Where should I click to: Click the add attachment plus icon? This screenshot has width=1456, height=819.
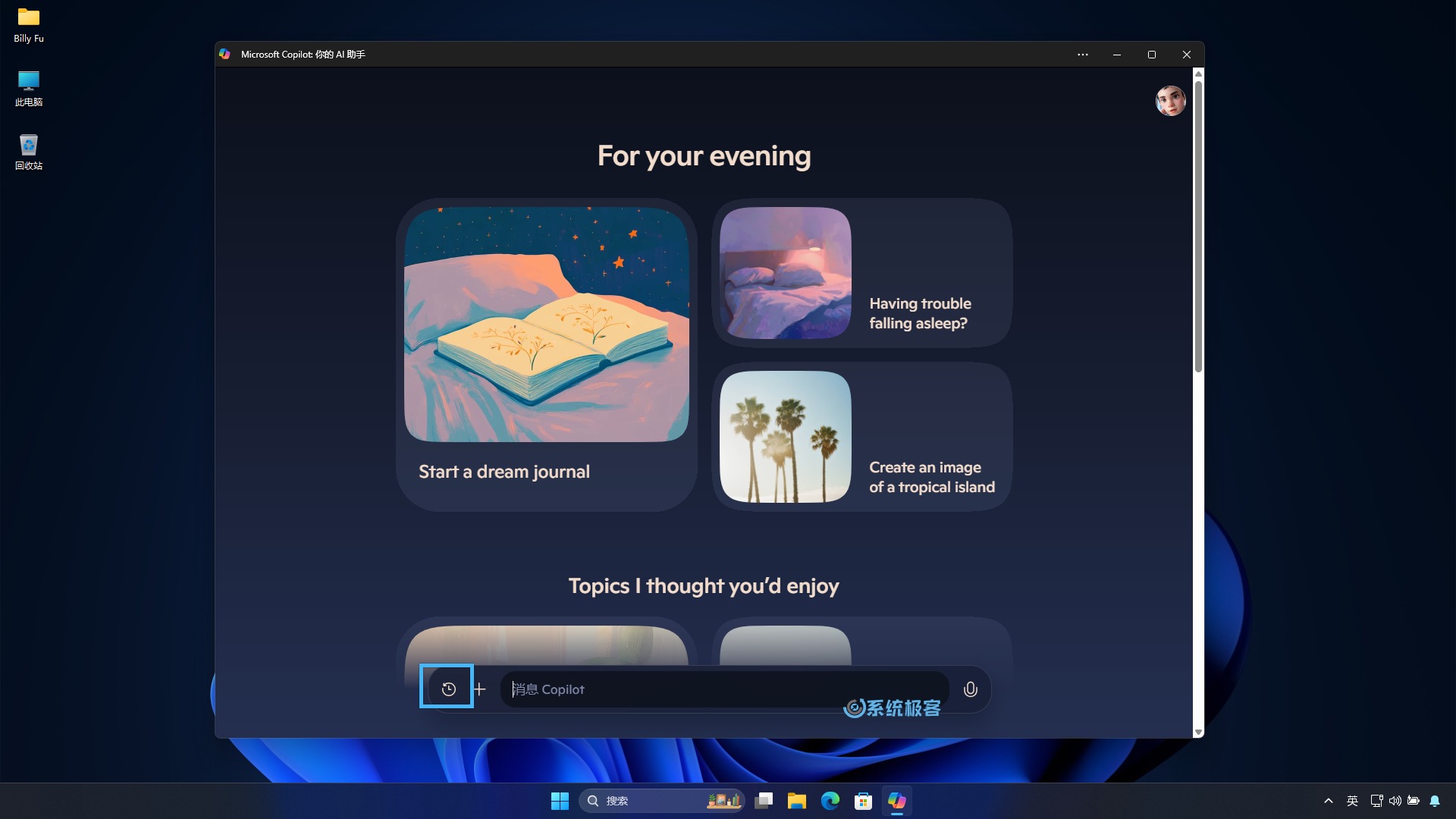point(479,689)
